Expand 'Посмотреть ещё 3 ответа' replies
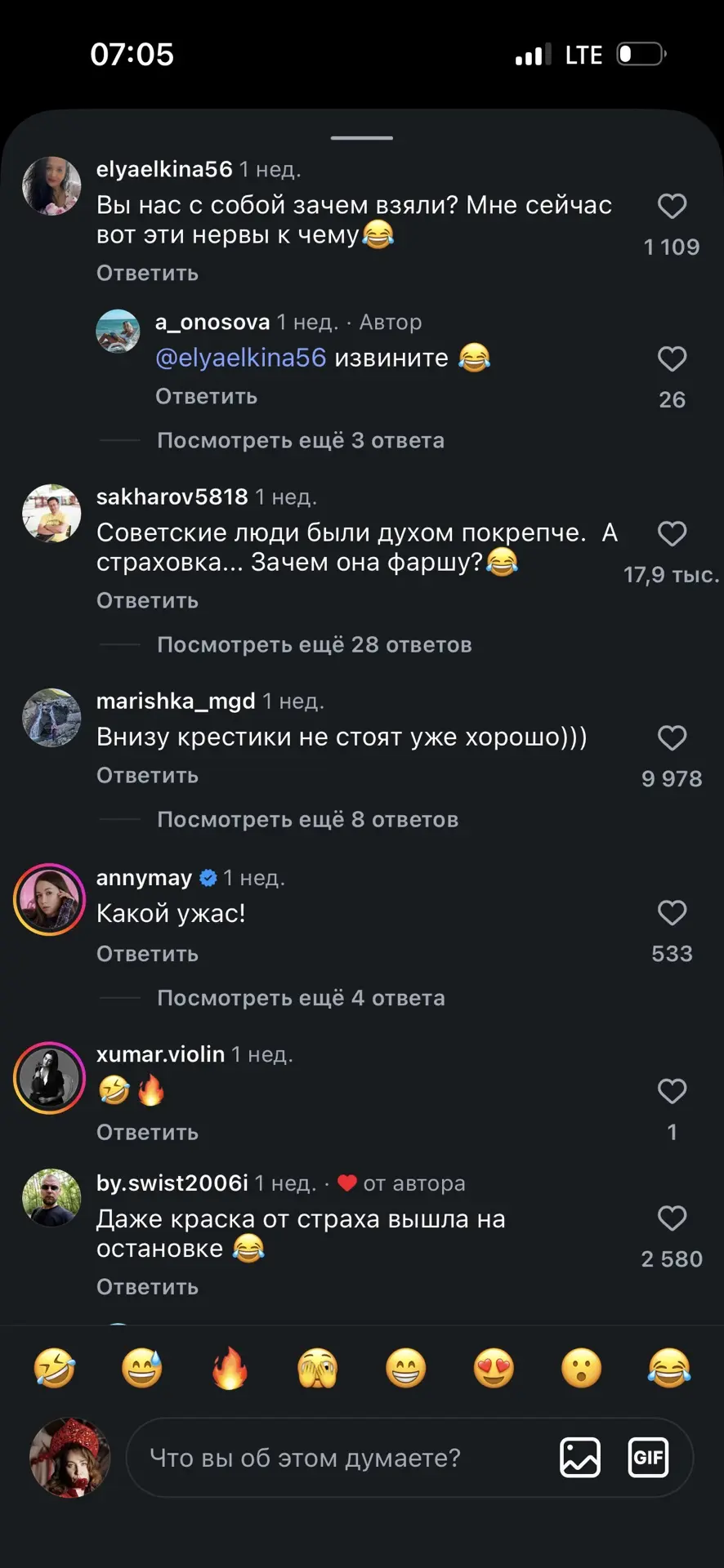 (x=301, y=440)
